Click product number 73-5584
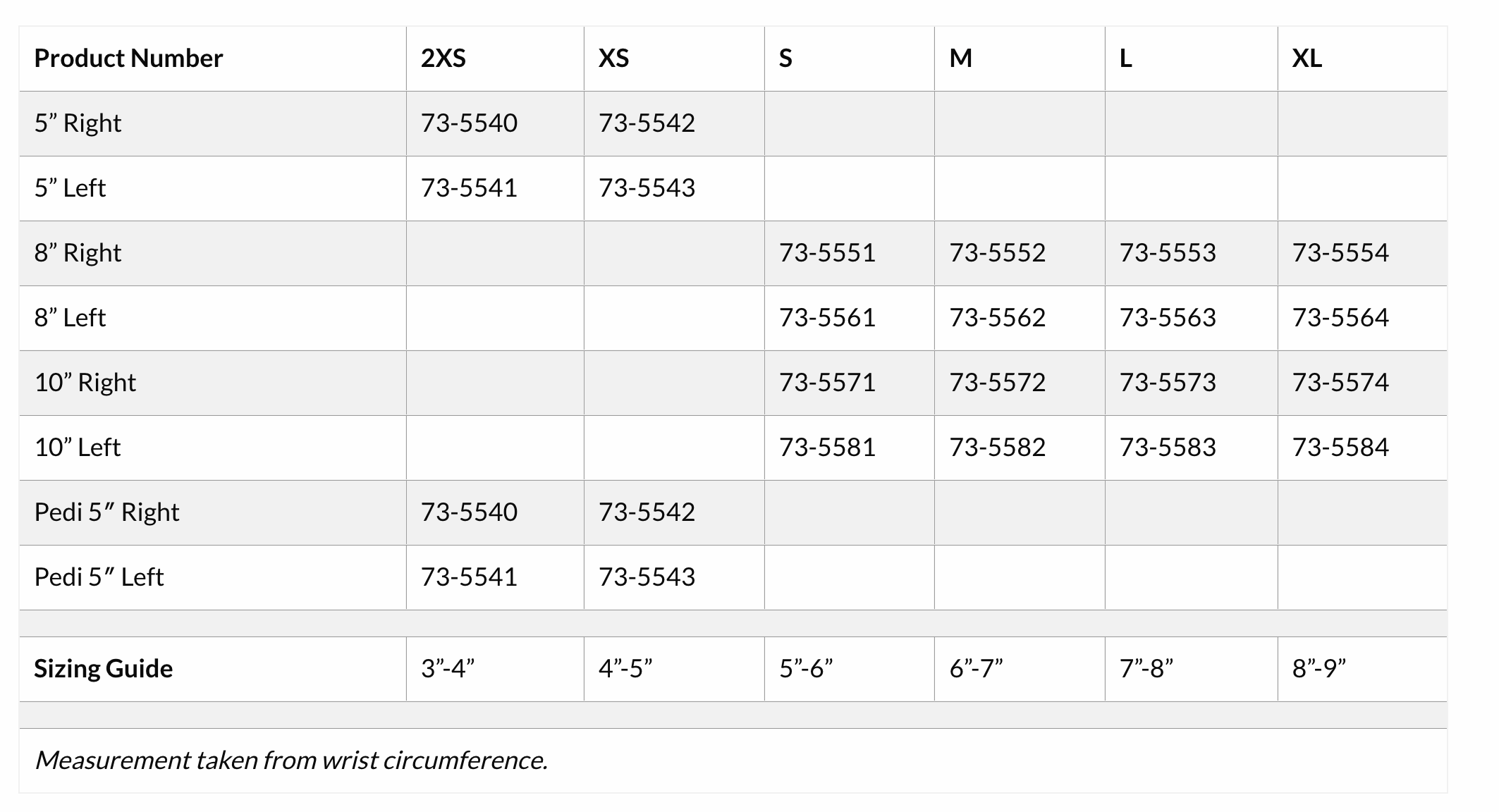Image resolution: width=1499 pixels, height=812 pixels. pos(1340,448)
